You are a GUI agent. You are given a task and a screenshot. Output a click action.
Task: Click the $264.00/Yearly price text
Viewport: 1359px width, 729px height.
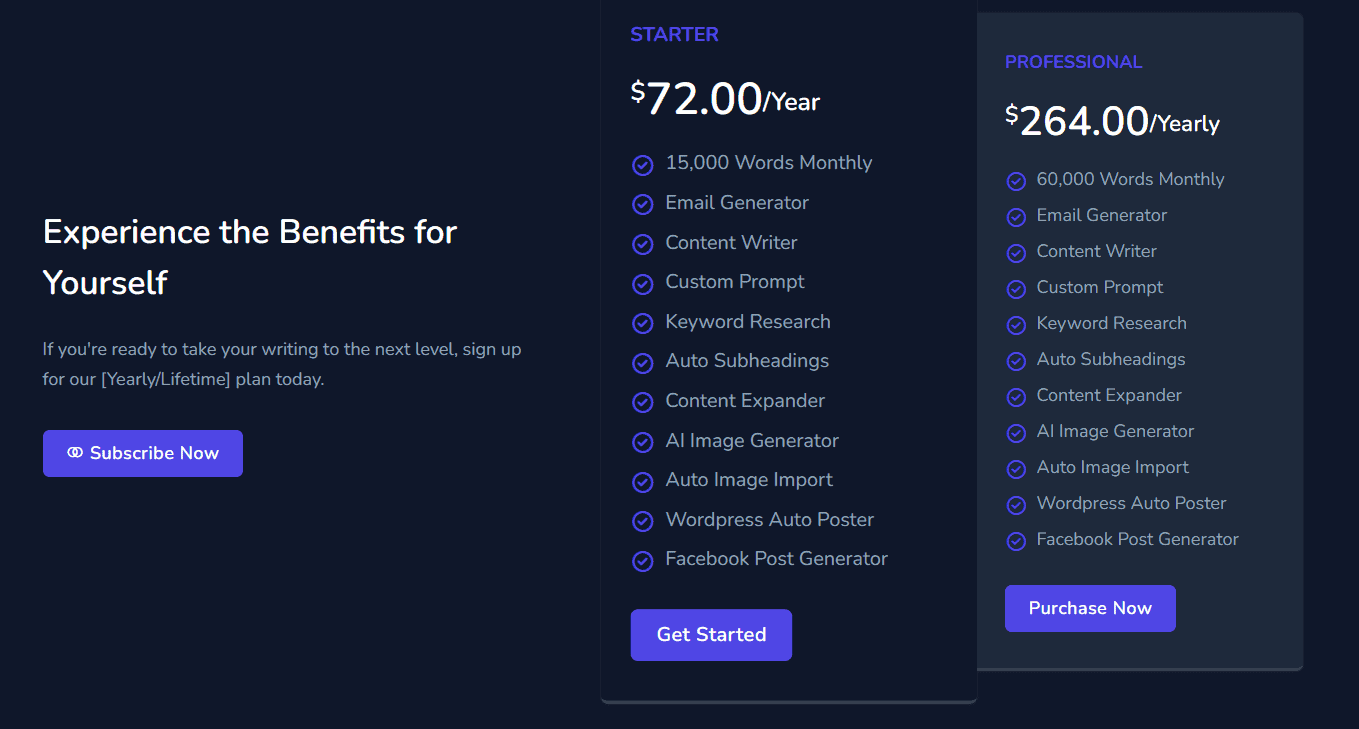tap(1112, 120)
